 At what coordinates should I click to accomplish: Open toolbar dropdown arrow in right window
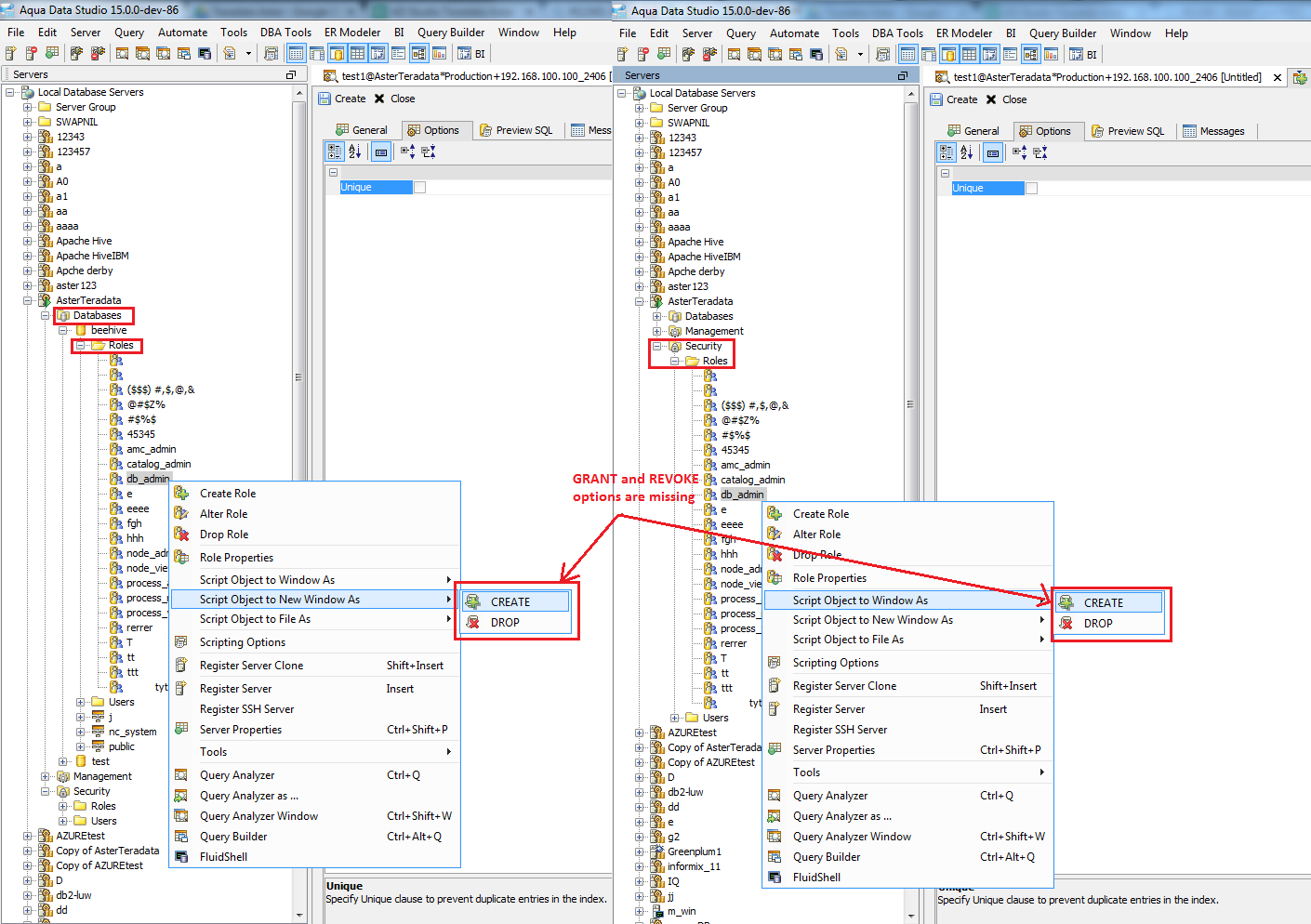coord(860,55)
